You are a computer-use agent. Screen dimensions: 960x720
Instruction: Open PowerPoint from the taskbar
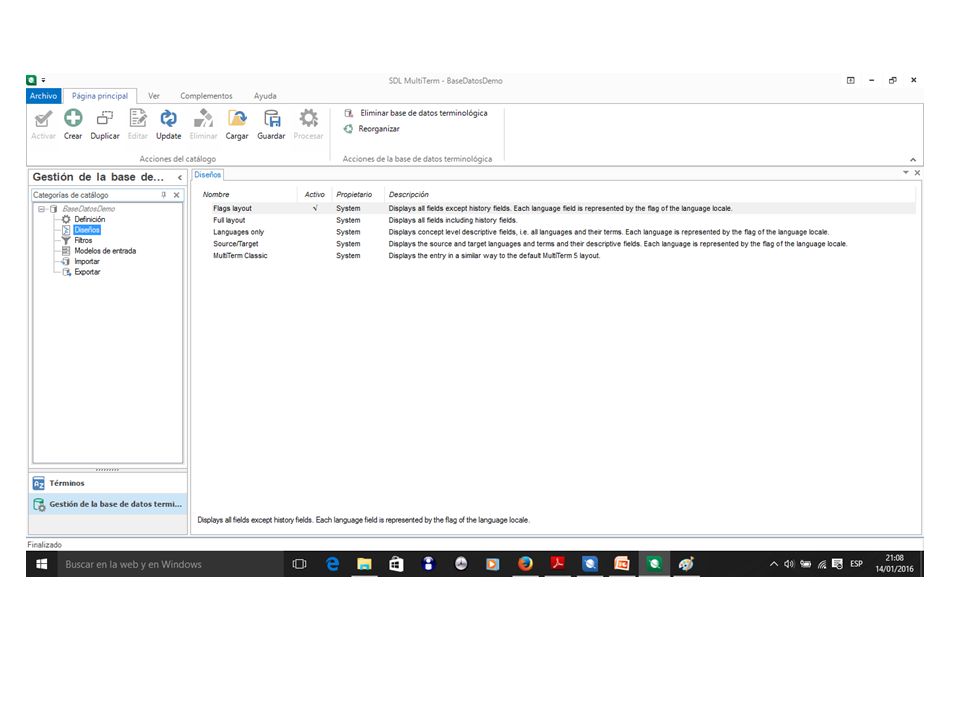pos(621,564)
